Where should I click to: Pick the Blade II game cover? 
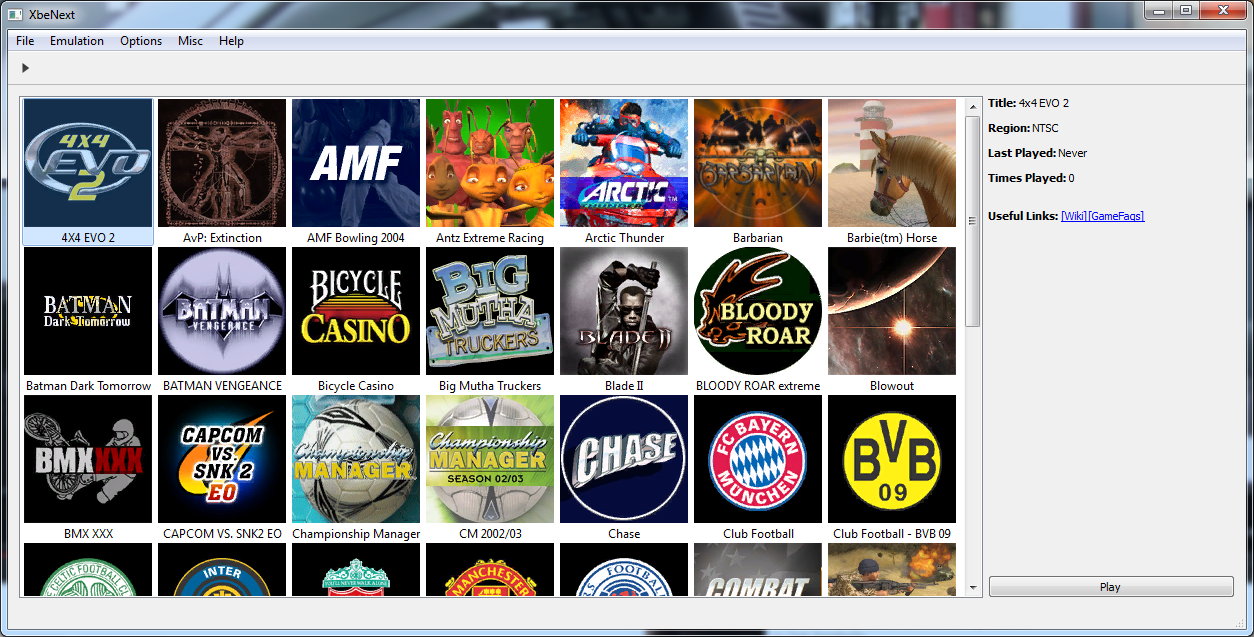(x=624, y=311)
